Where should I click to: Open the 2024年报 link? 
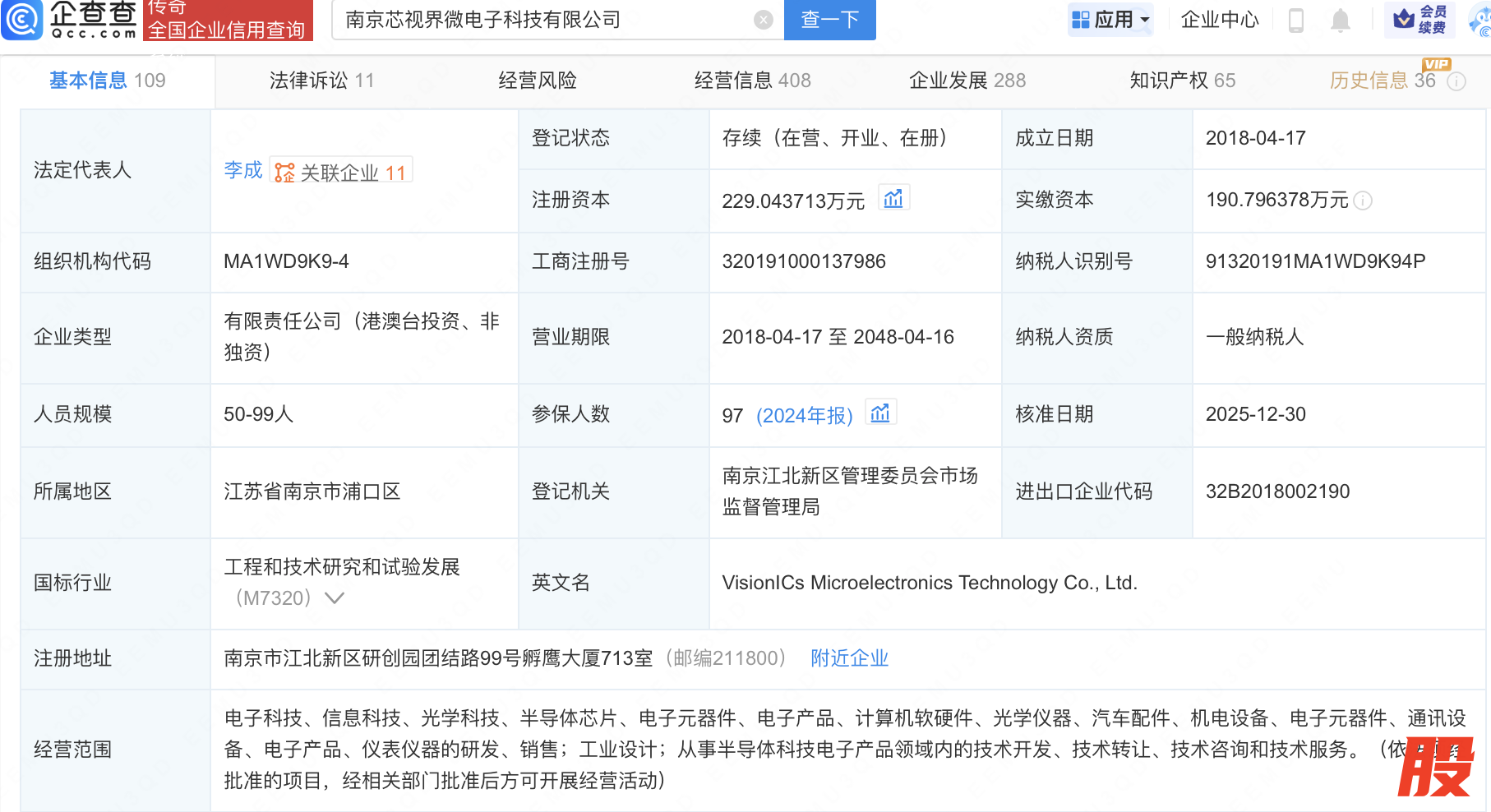pyautogui.click(x=804, y=416)
